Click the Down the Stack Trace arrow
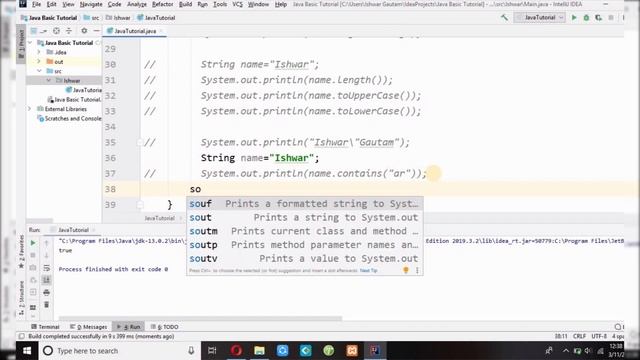 (47, 255)
